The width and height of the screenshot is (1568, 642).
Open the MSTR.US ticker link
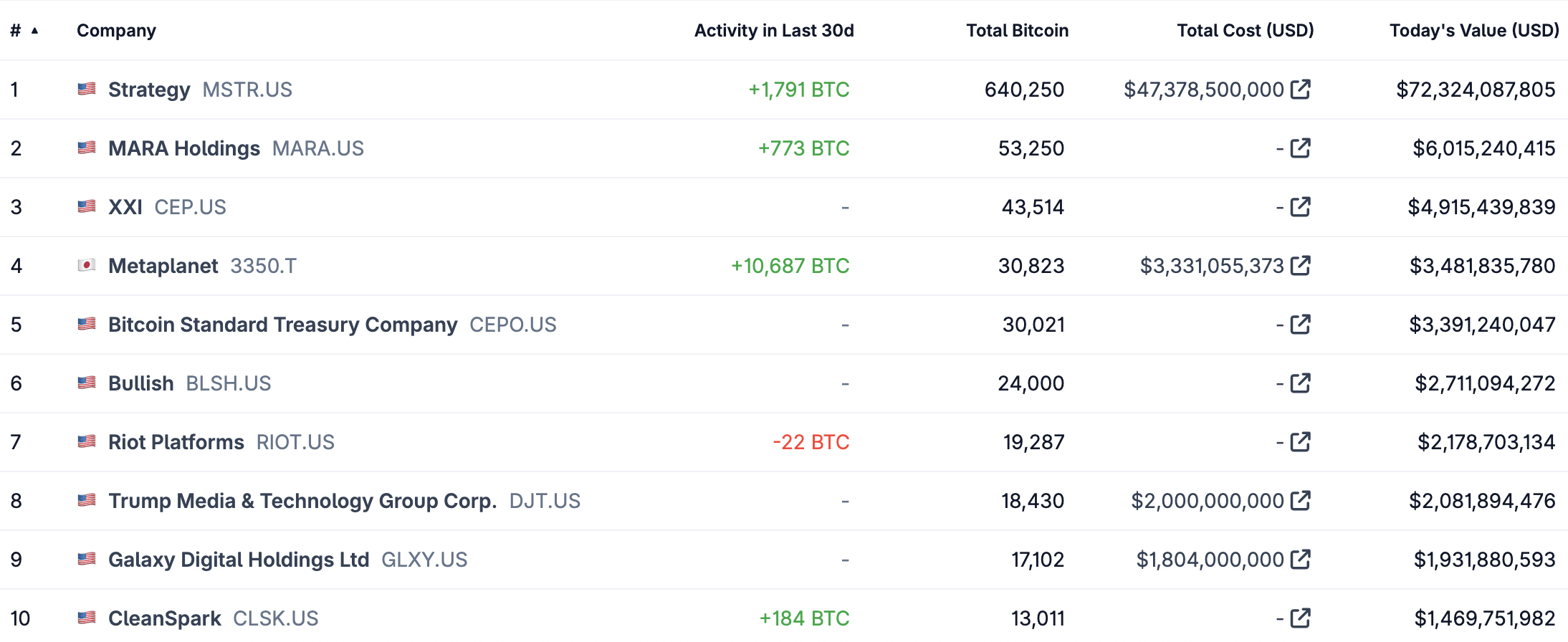pyautogui.click(x=247, y=90)
